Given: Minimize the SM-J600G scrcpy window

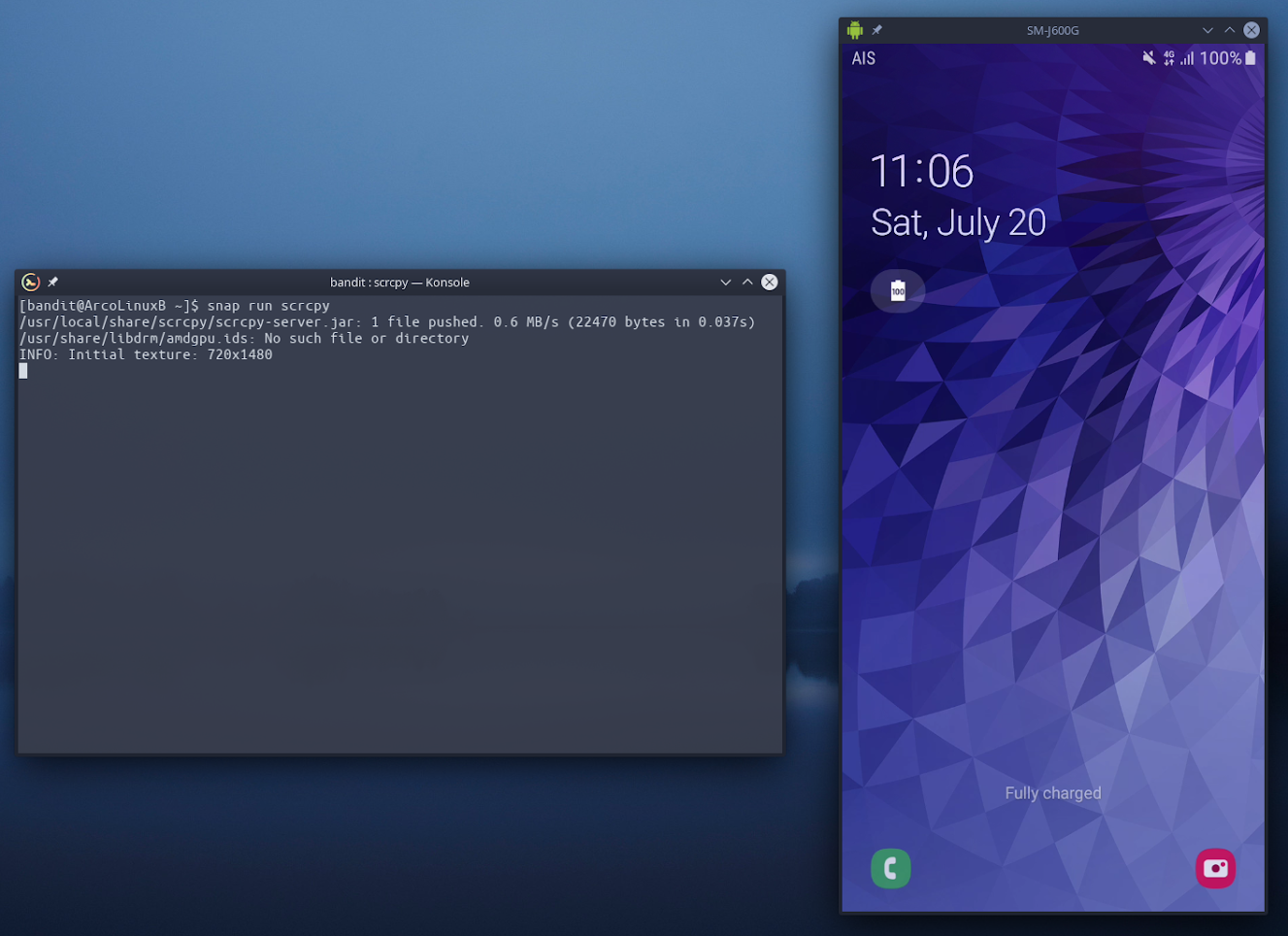Looking at the screenshot, I should click(x=1207, y=30).
